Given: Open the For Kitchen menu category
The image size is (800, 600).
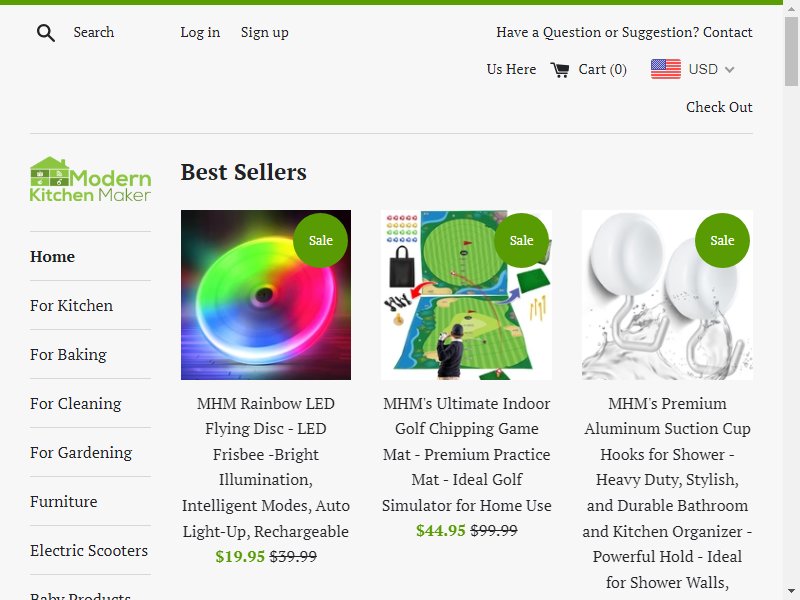Looking at the screenshot, I should 71,306.
